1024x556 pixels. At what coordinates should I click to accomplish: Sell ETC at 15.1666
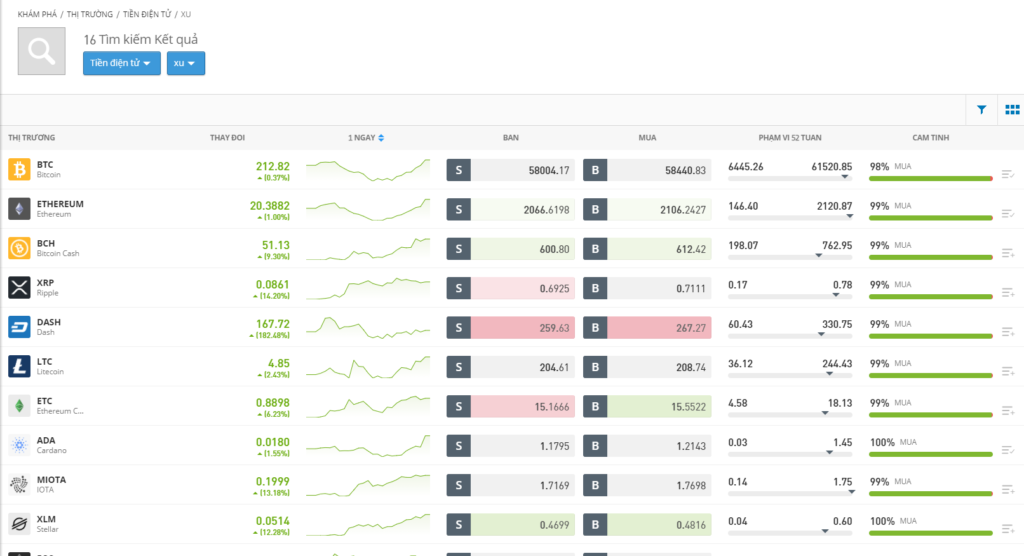tap(511, 406)
